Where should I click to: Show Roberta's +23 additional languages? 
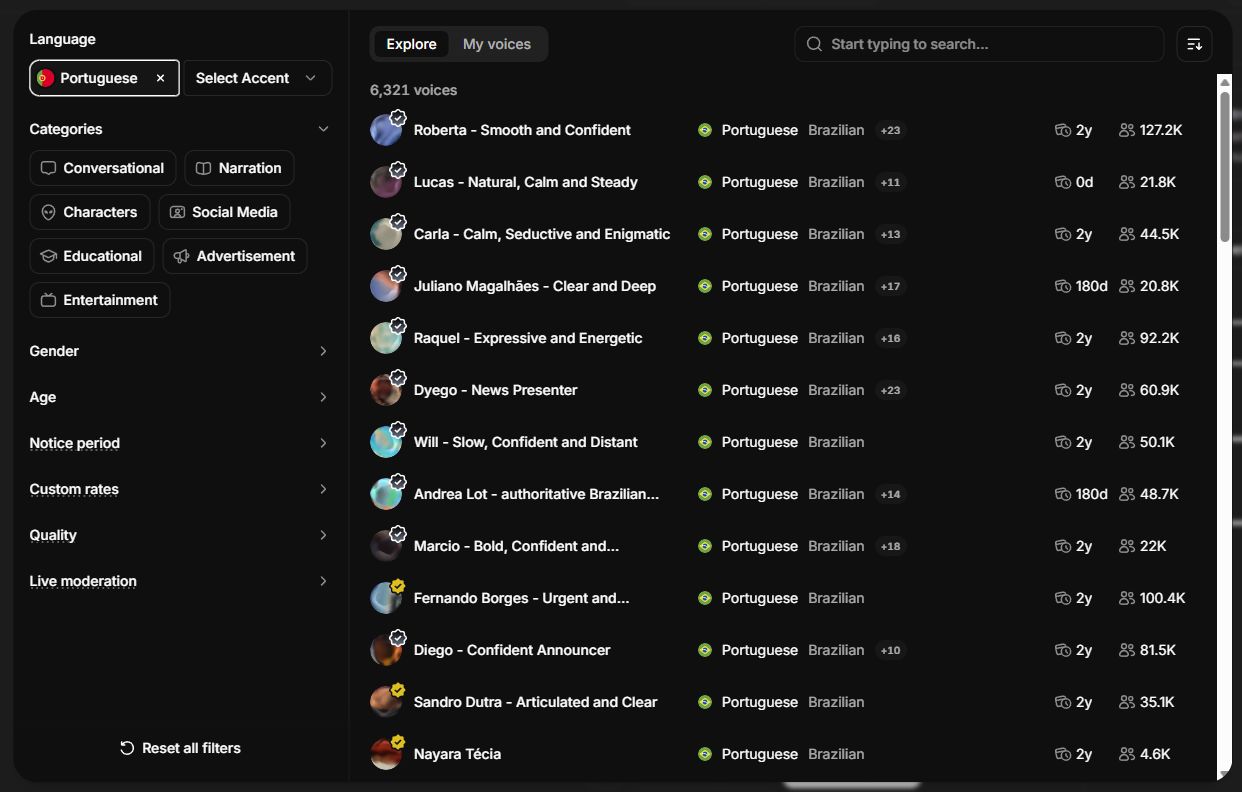click(x=890, y=130)
